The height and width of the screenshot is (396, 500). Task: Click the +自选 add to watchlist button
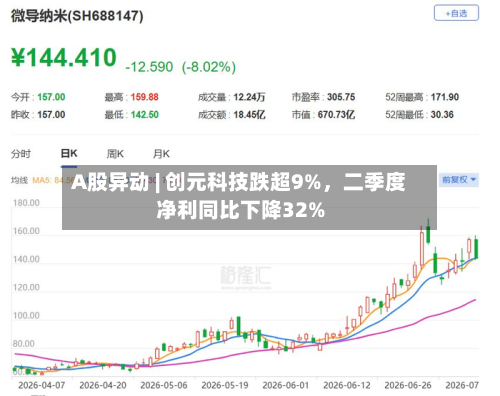(x=456, y=13)
